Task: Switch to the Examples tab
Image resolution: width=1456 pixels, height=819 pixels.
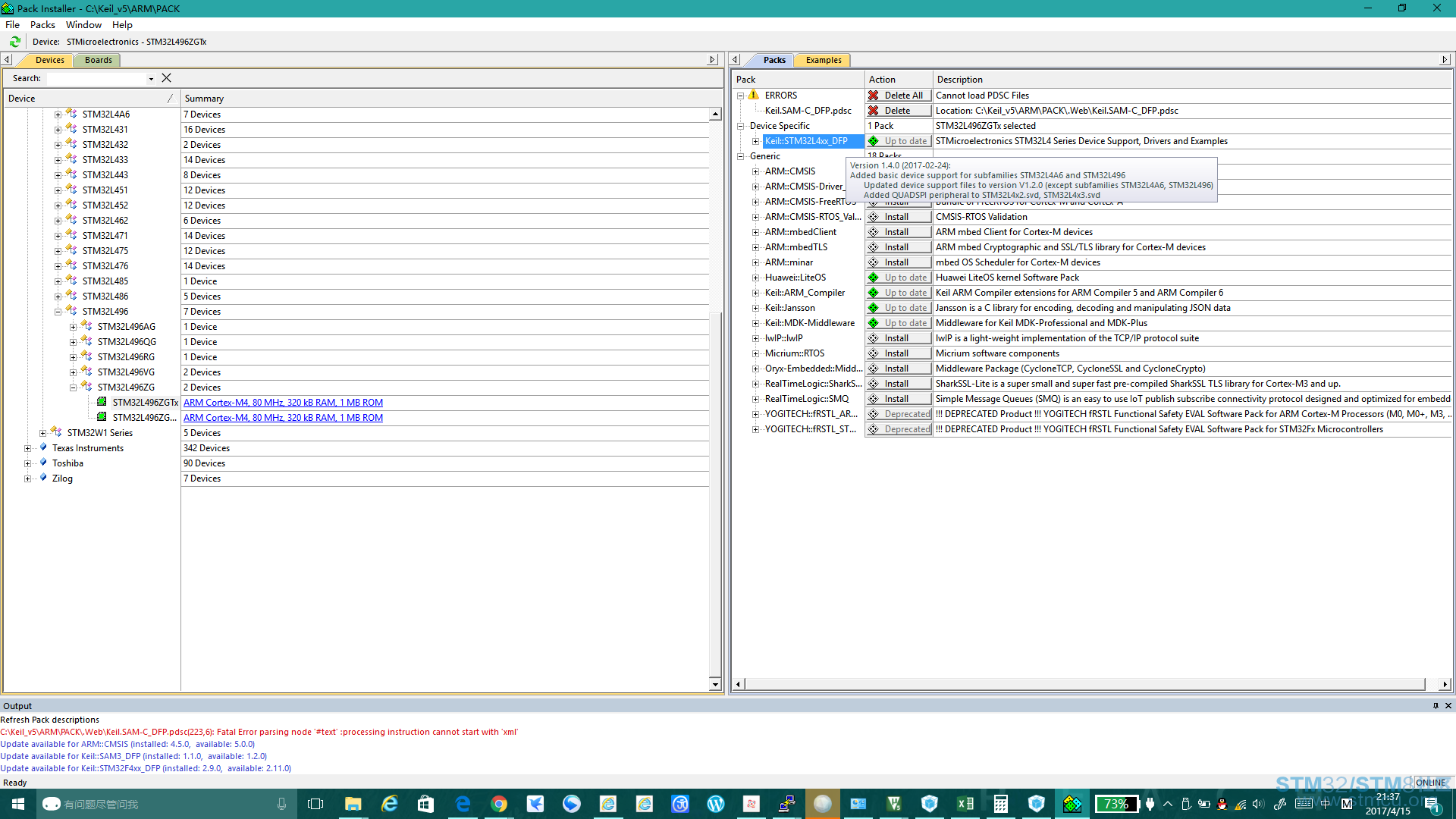Action: tap(824, 60)
